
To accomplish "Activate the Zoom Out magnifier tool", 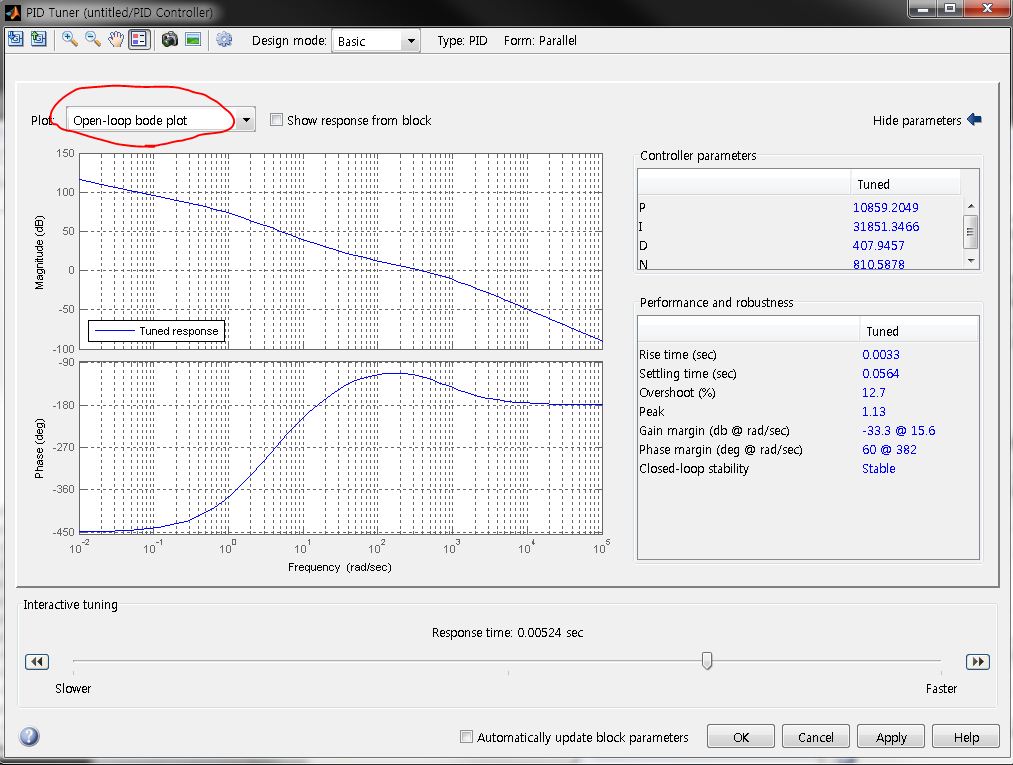I will coord(93,39).
